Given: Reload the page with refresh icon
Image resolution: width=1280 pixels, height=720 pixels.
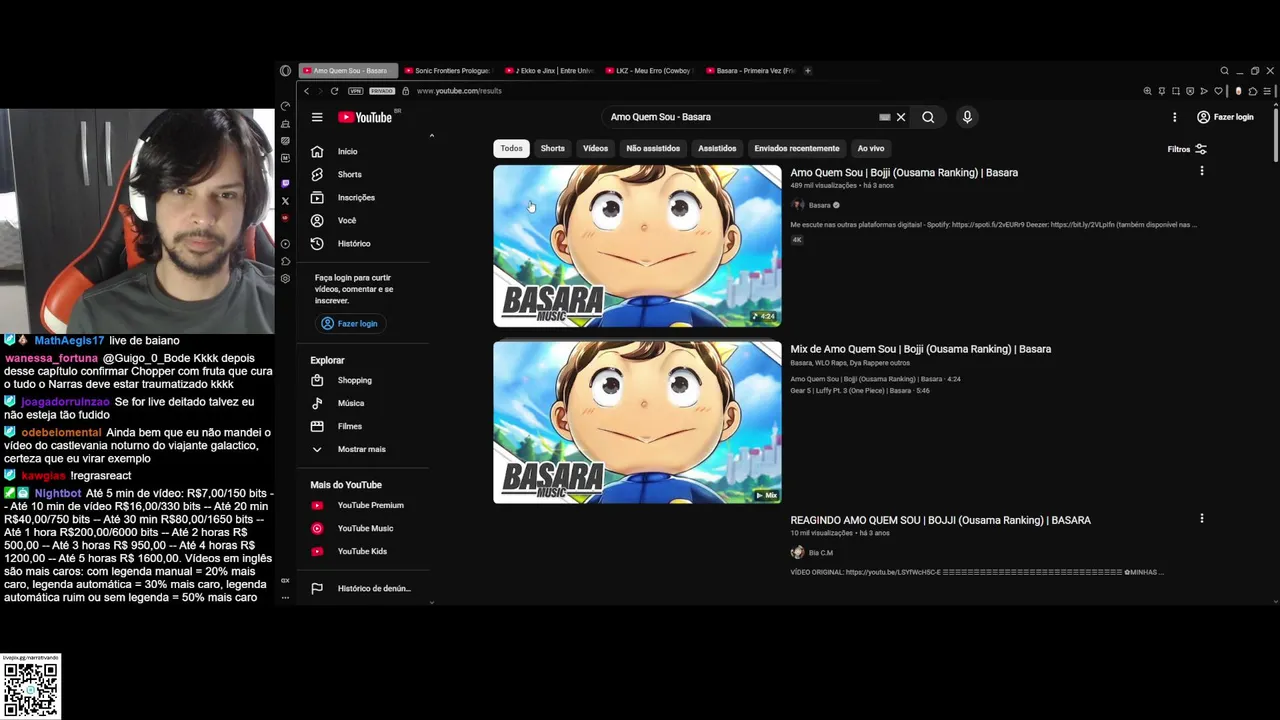Looking at the screenshot, I should 334,91.
